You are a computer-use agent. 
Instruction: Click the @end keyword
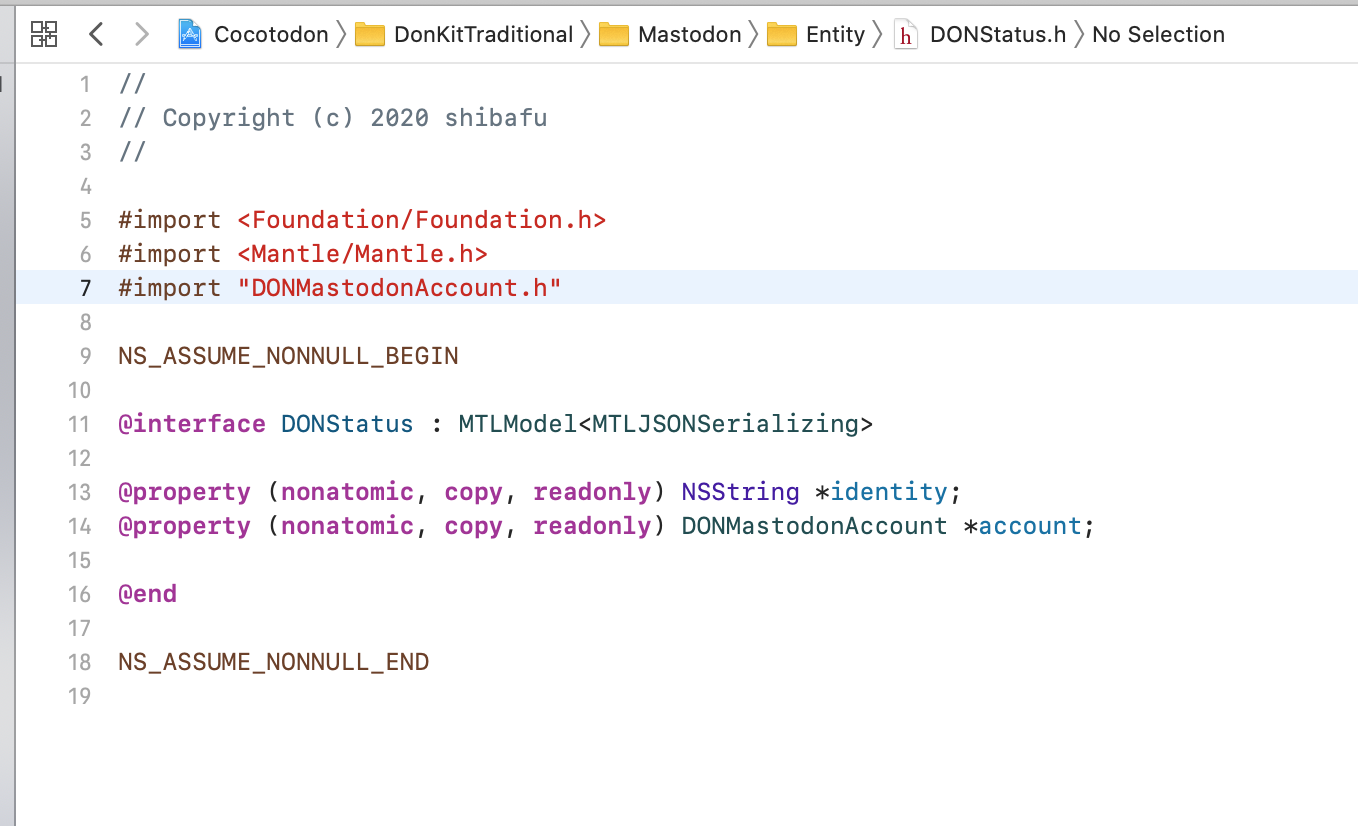(147, 594)
